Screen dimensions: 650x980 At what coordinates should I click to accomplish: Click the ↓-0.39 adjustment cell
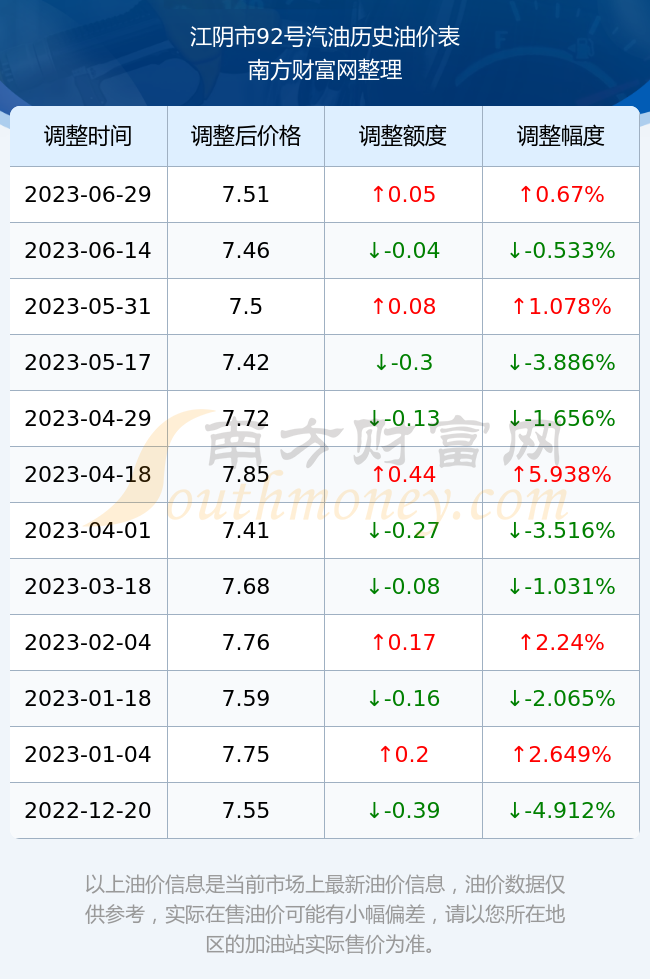click(x=403, y=811)
